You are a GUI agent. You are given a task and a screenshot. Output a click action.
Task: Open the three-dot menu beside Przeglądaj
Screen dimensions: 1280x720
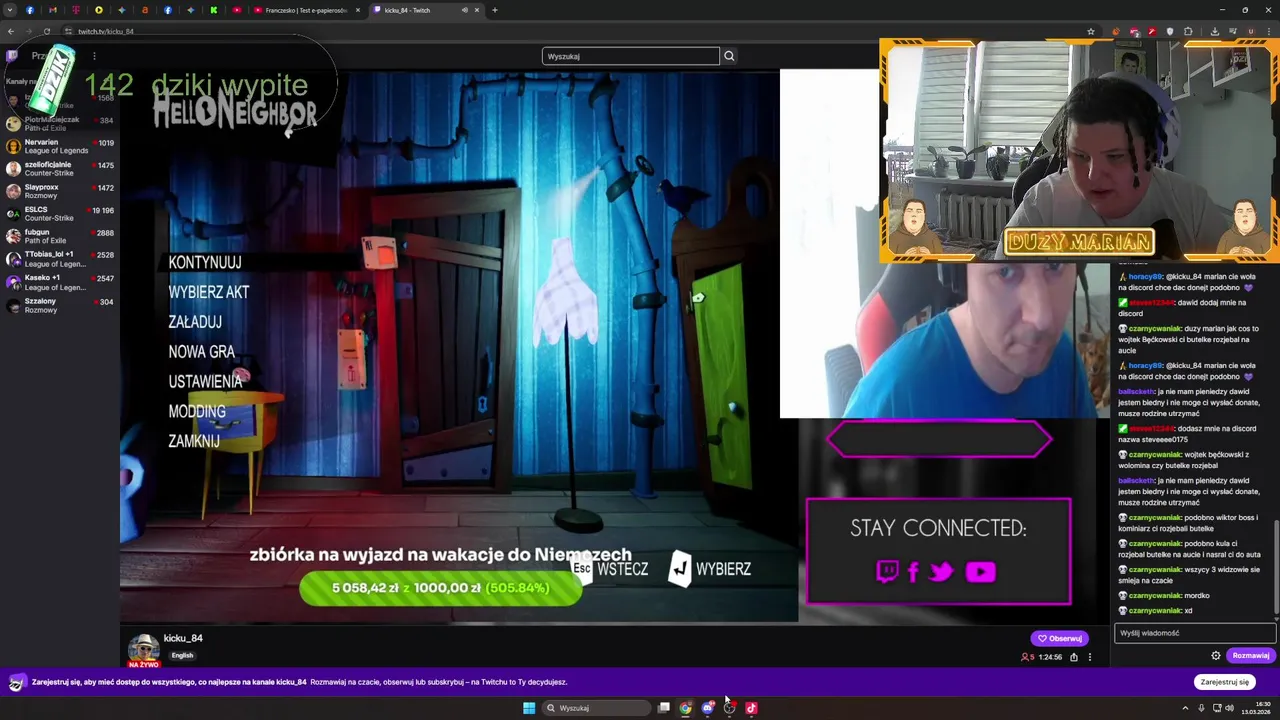tap(94, 56)
